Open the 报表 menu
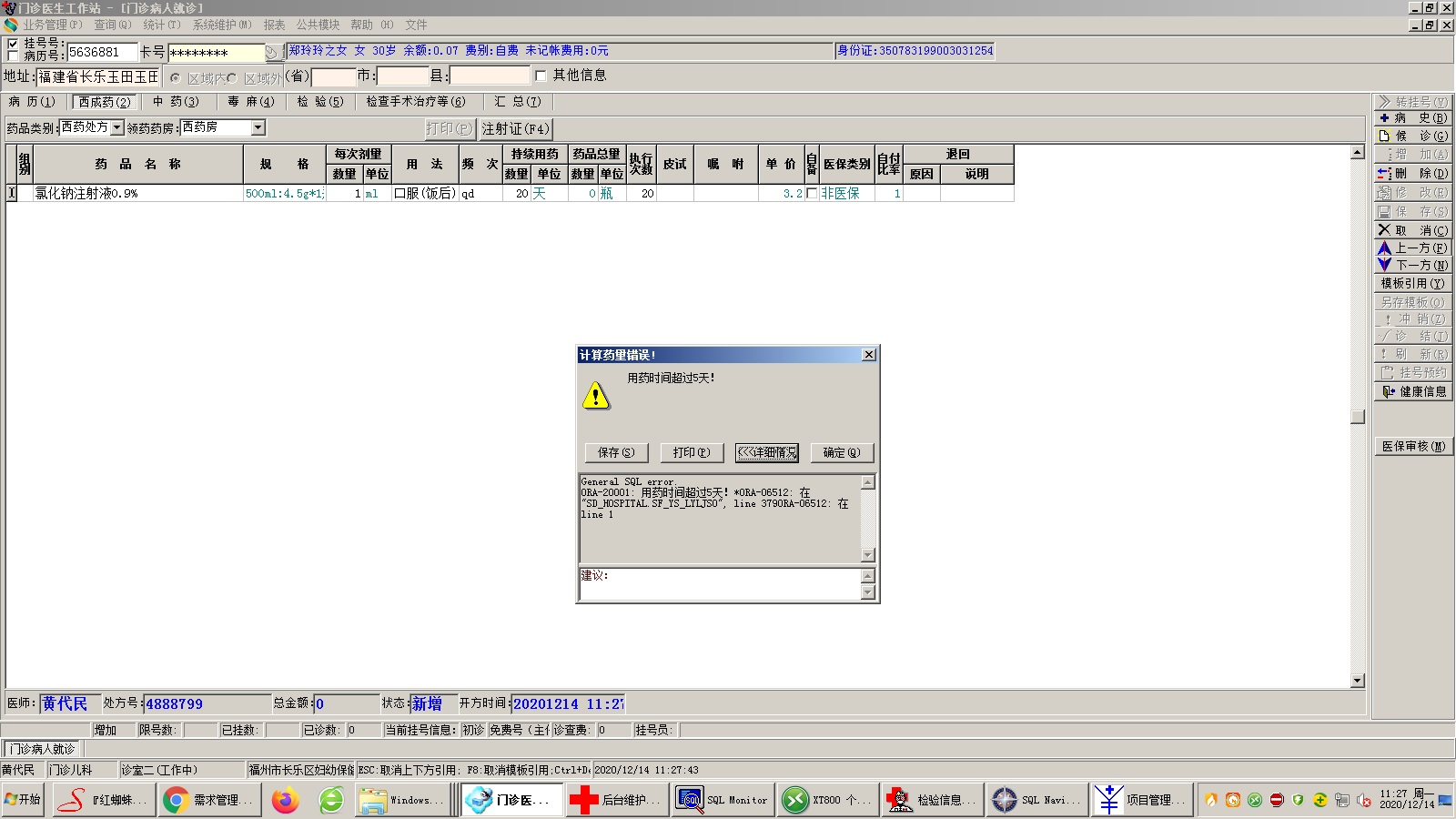 coord(274,25)
